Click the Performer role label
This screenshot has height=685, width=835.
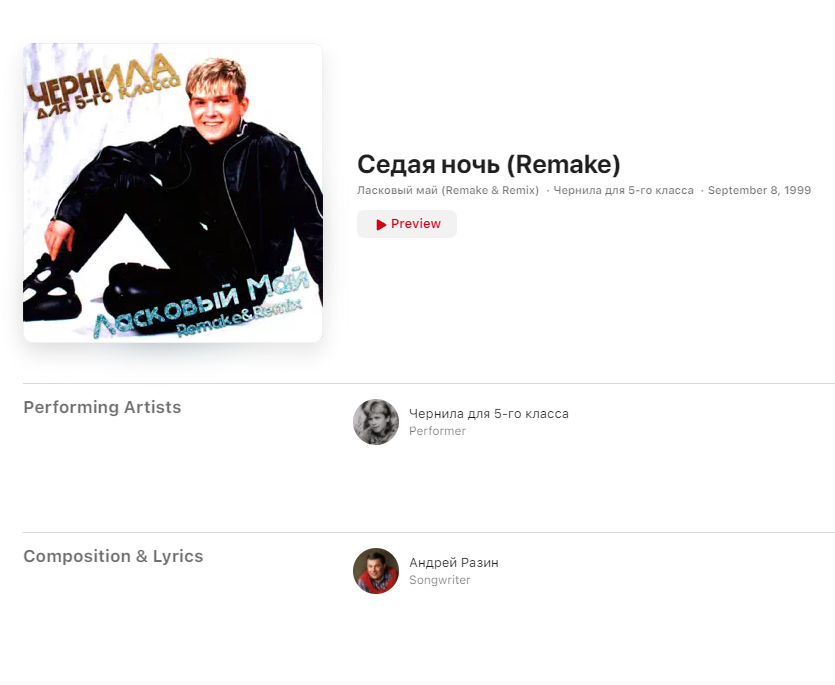437,431
